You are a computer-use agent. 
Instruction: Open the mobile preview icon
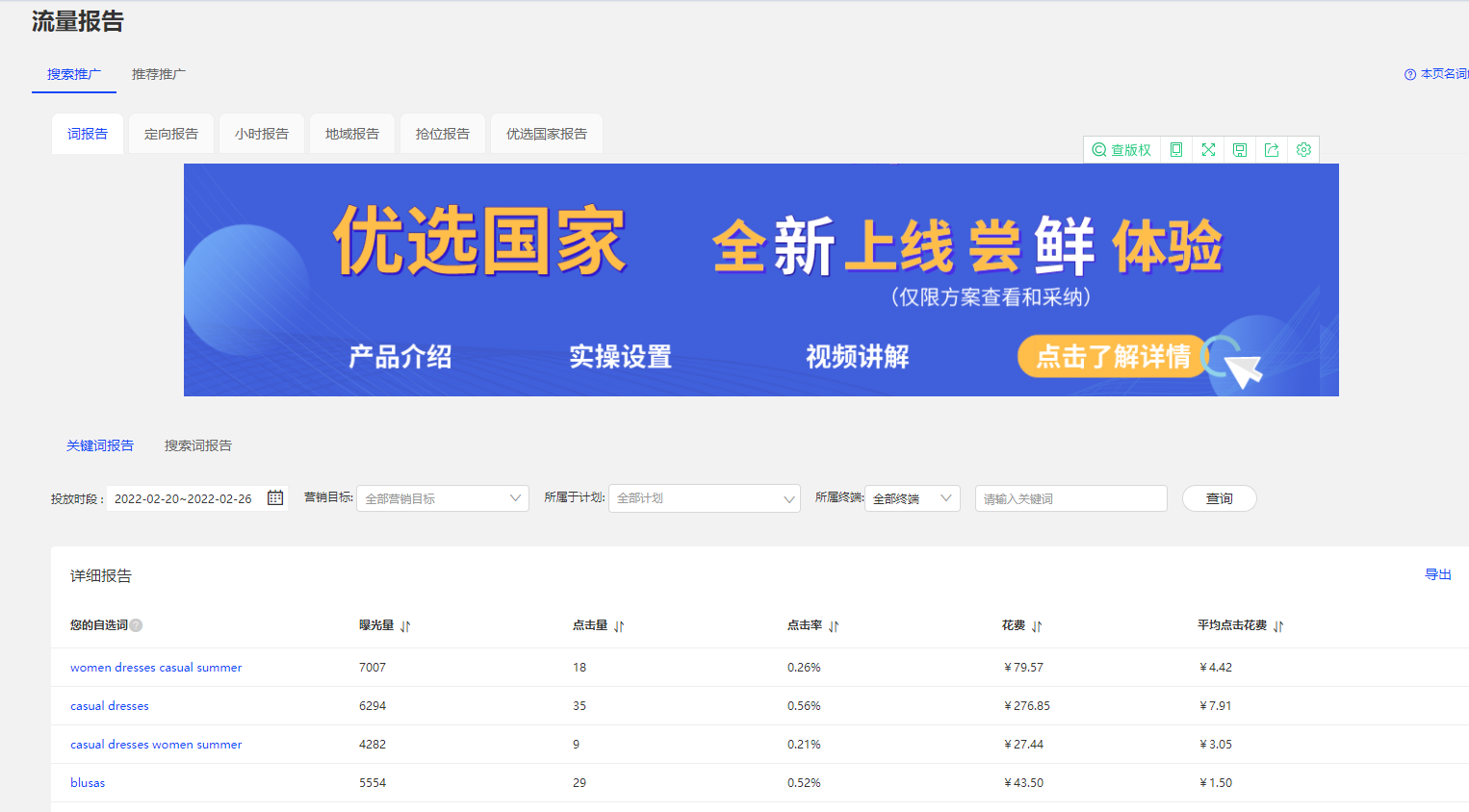[x=1175, y=149]
